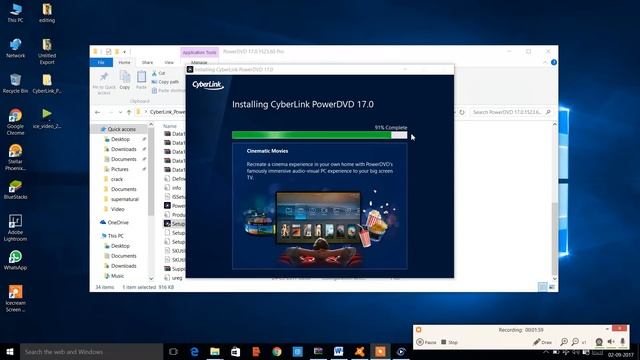This screenshot has width=640, height=360.
Task: Switch to large icons view in status bar
Action: click(552, 287)
